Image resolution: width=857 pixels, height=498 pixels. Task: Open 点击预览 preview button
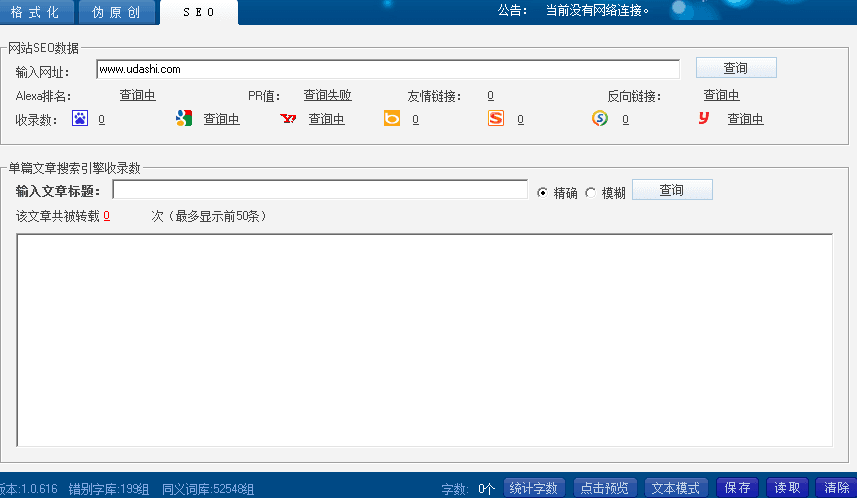pyautogui.click(x=605, y=488)
